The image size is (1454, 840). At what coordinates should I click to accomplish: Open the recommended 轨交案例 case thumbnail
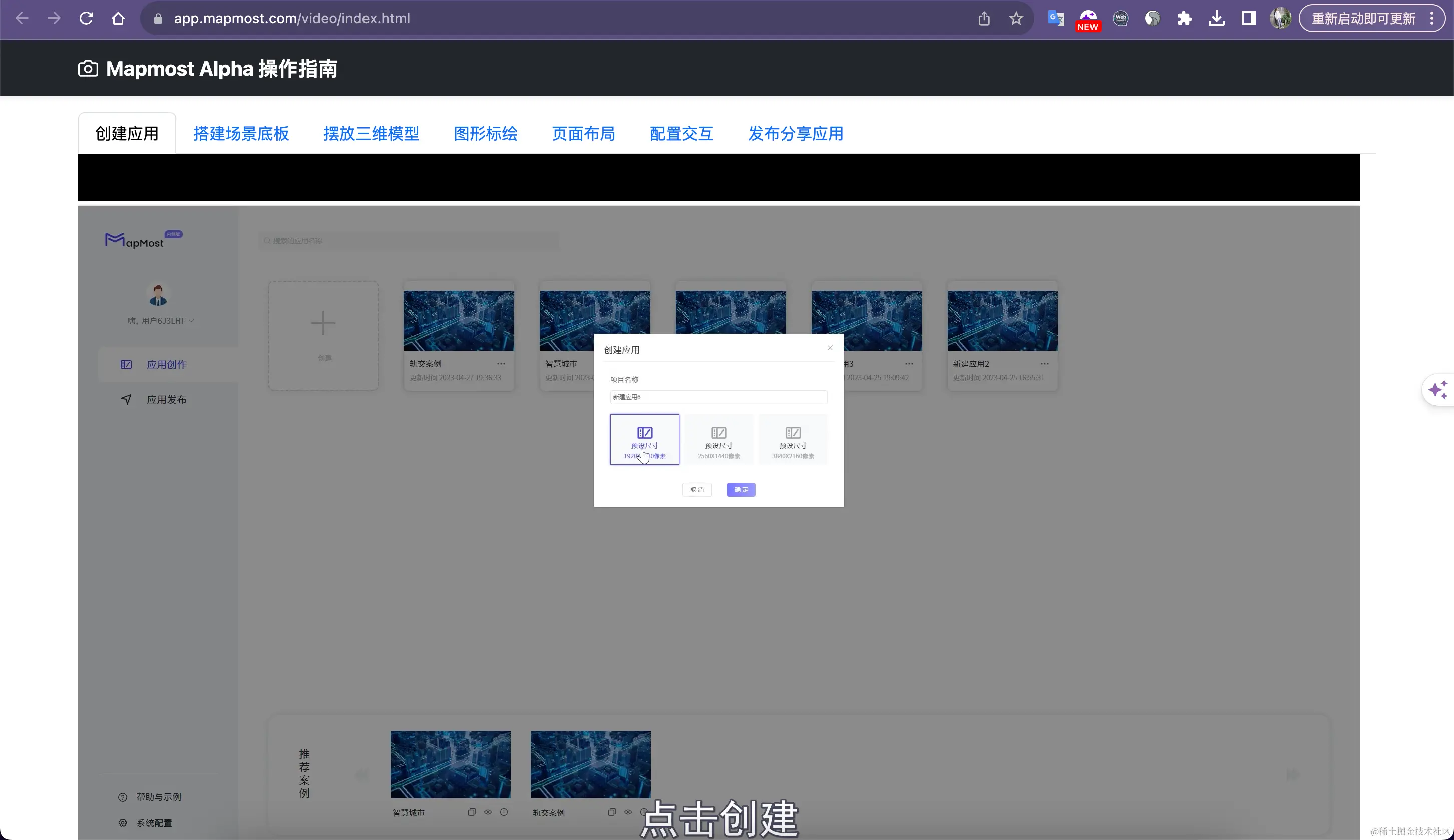point(590,764)
